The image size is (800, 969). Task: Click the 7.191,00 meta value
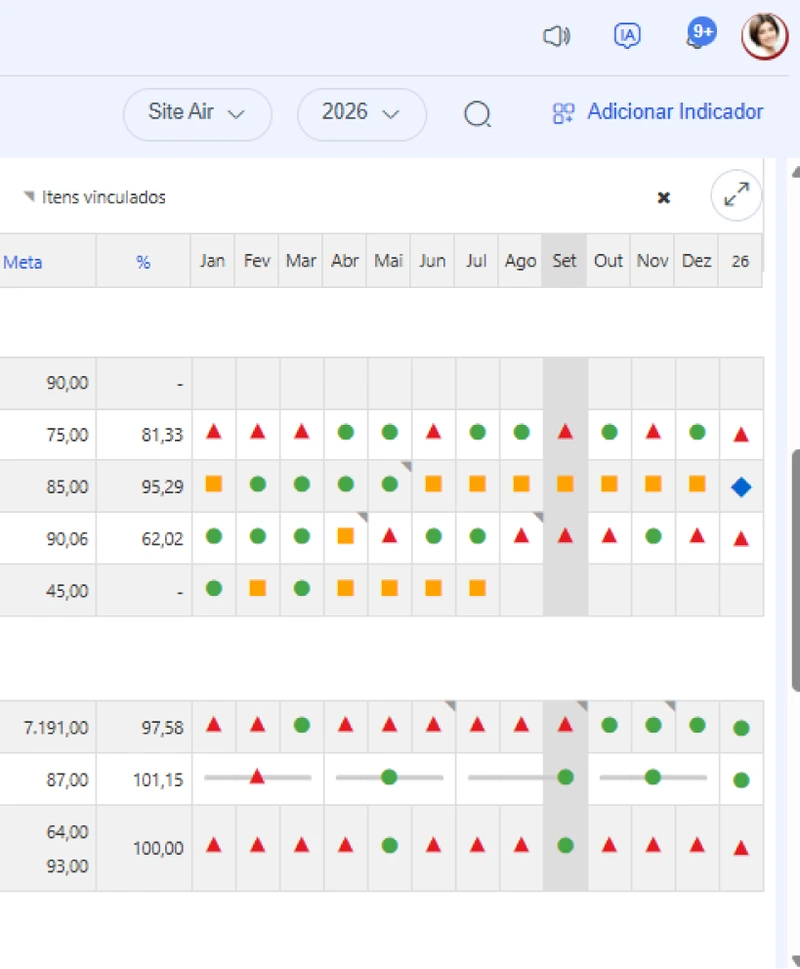[x=56, y=727]
